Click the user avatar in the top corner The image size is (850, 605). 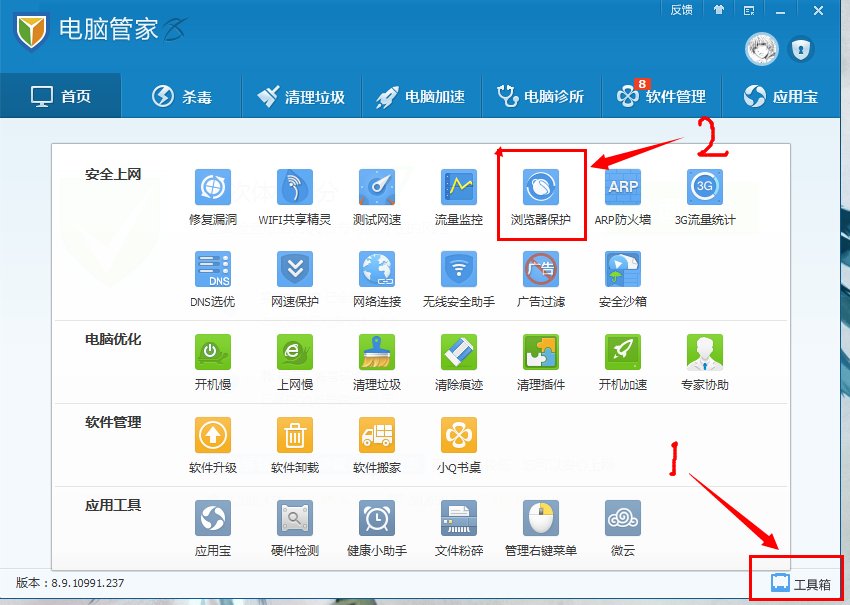(760, 48)
